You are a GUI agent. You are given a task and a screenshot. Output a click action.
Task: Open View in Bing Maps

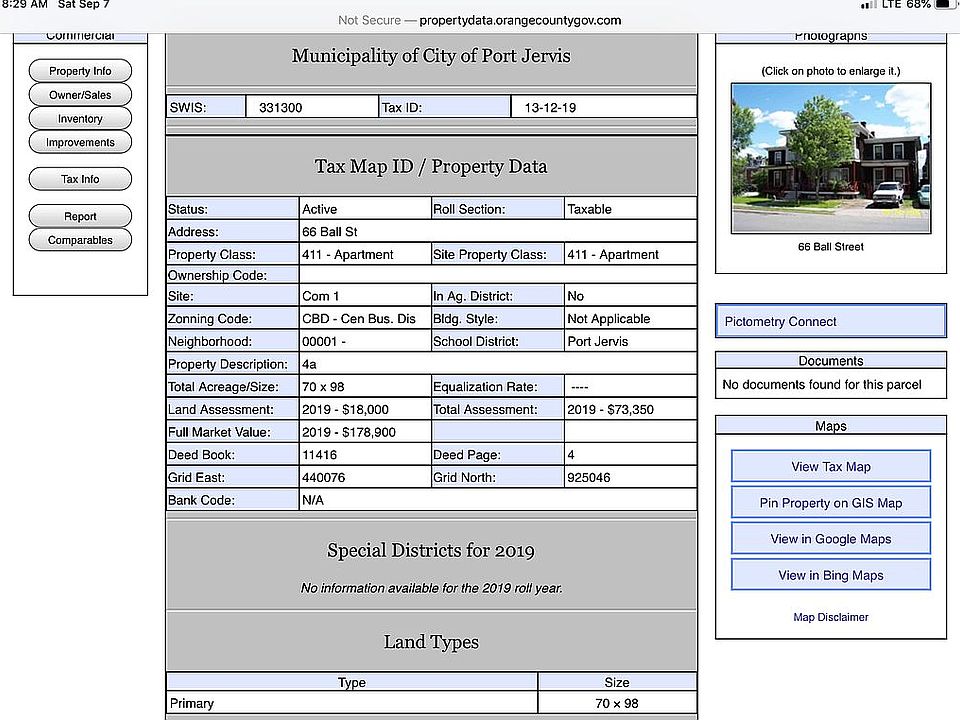tap(831, 575)
